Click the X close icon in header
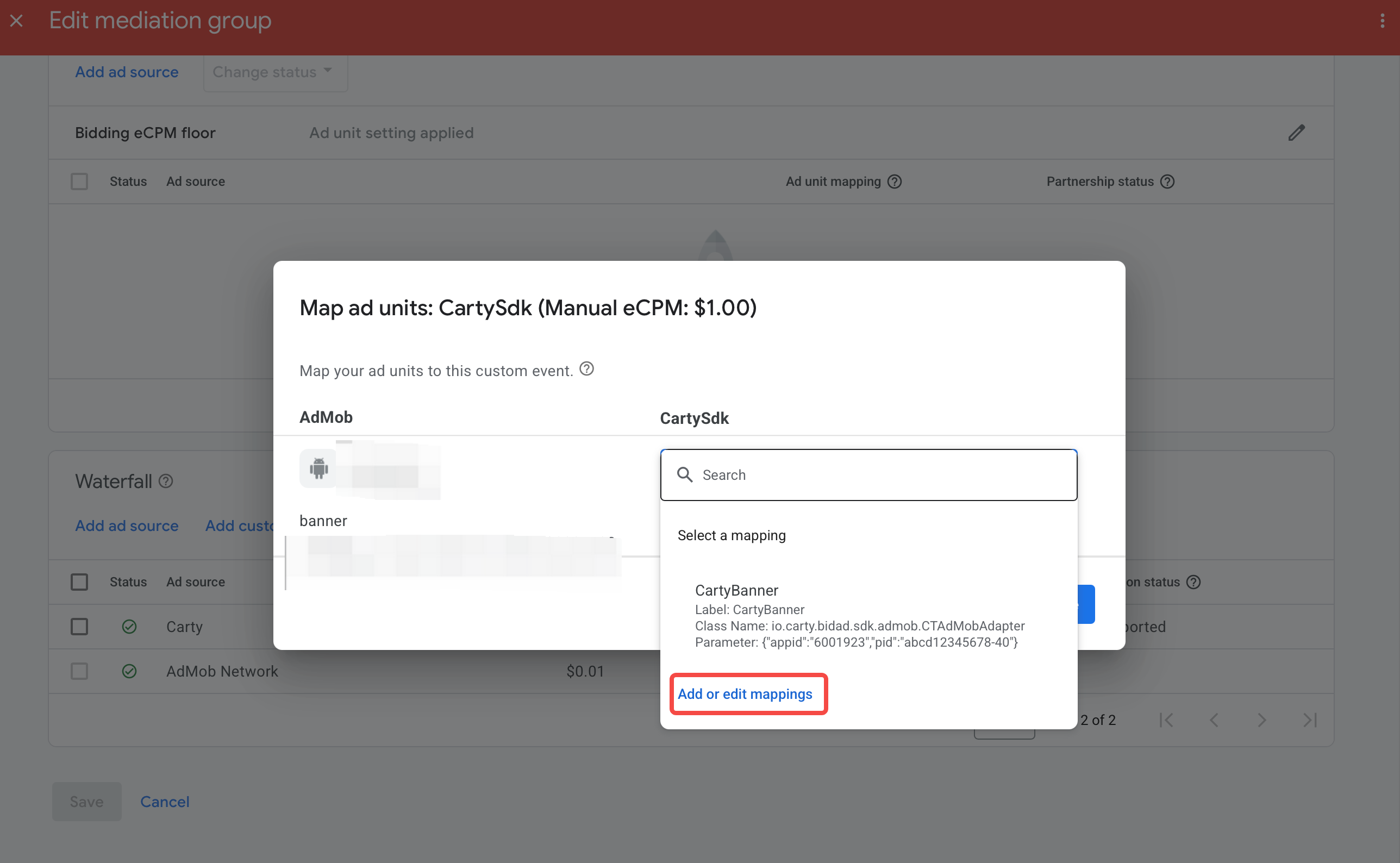This screenshot has height=863, width=1400. point(16,21)
